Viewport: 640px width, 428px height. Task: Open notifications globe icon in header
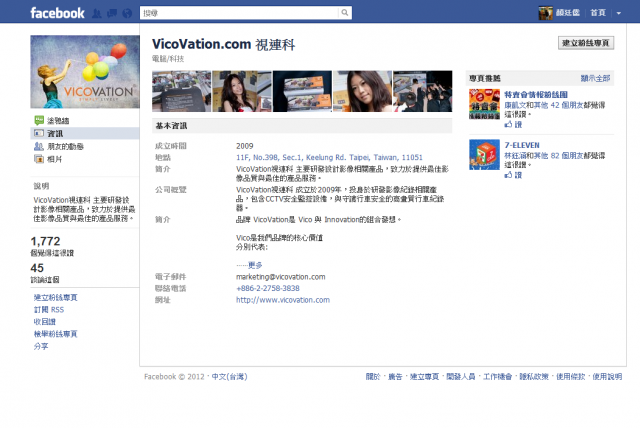click(127, 13)
